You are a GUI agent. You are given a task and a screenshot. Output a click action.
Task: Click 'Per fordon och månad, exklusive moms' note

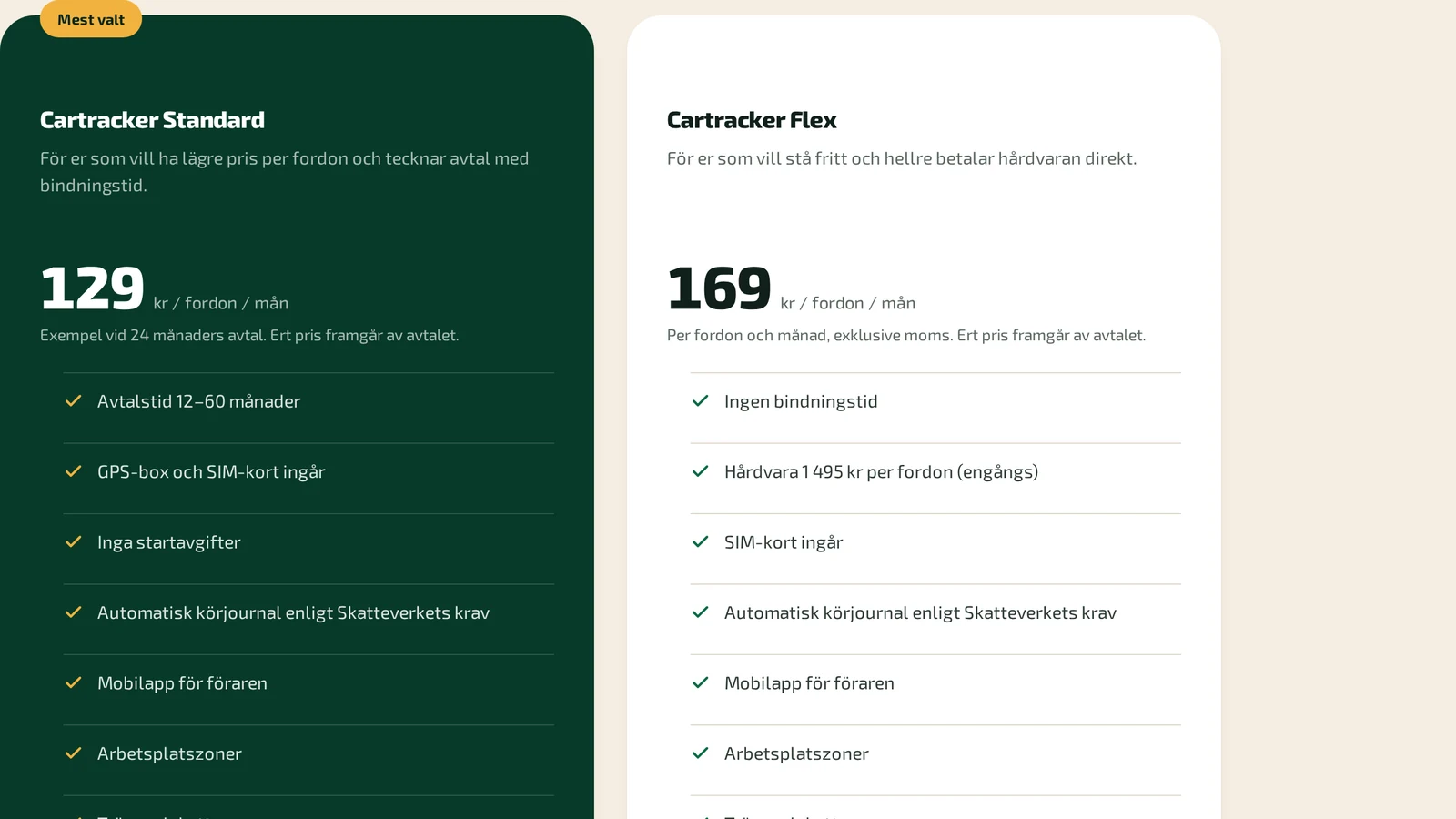click(x=906, y=336)
